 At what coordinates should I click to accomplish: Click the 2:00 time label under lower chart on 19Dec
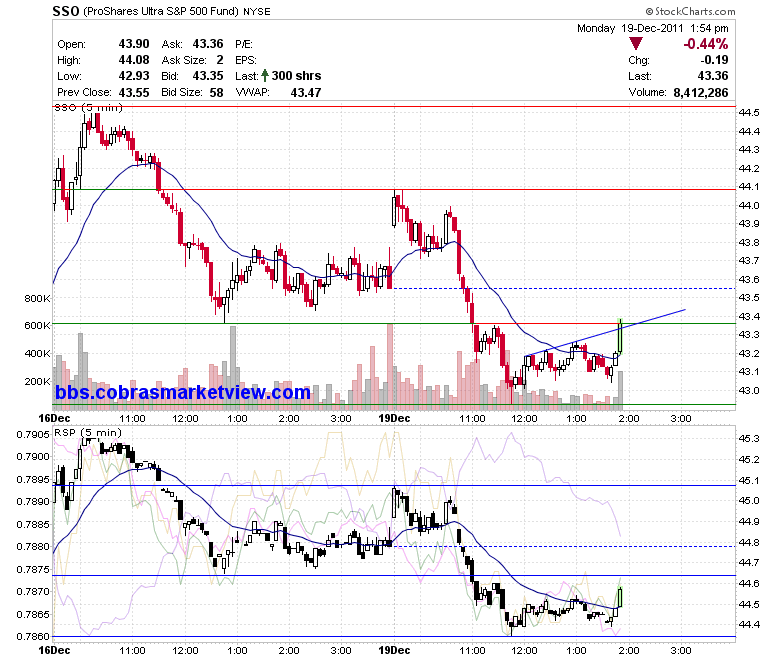(628, 650)
